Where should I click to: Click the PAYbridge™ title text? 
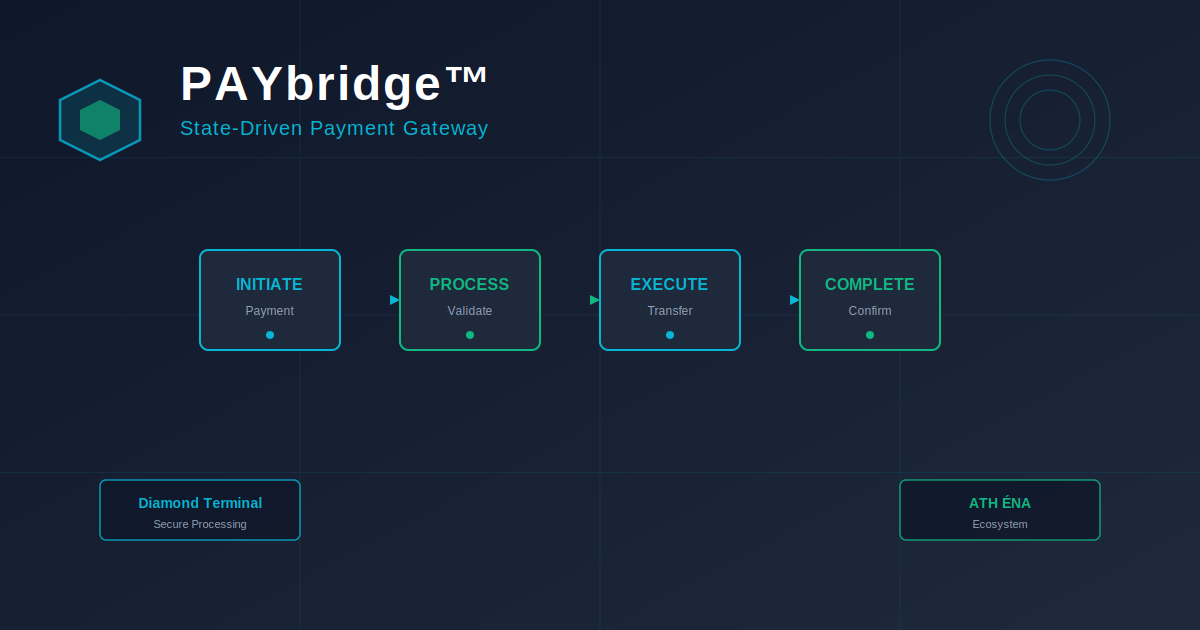pyautogui.click(x=335, y=84)
